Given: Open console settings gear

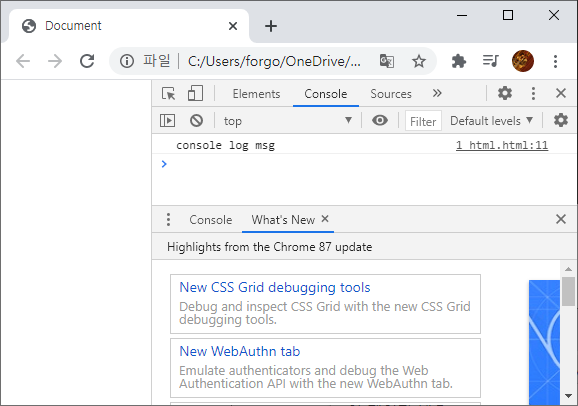Looking at the screenshot, I should tap(561, 120).
